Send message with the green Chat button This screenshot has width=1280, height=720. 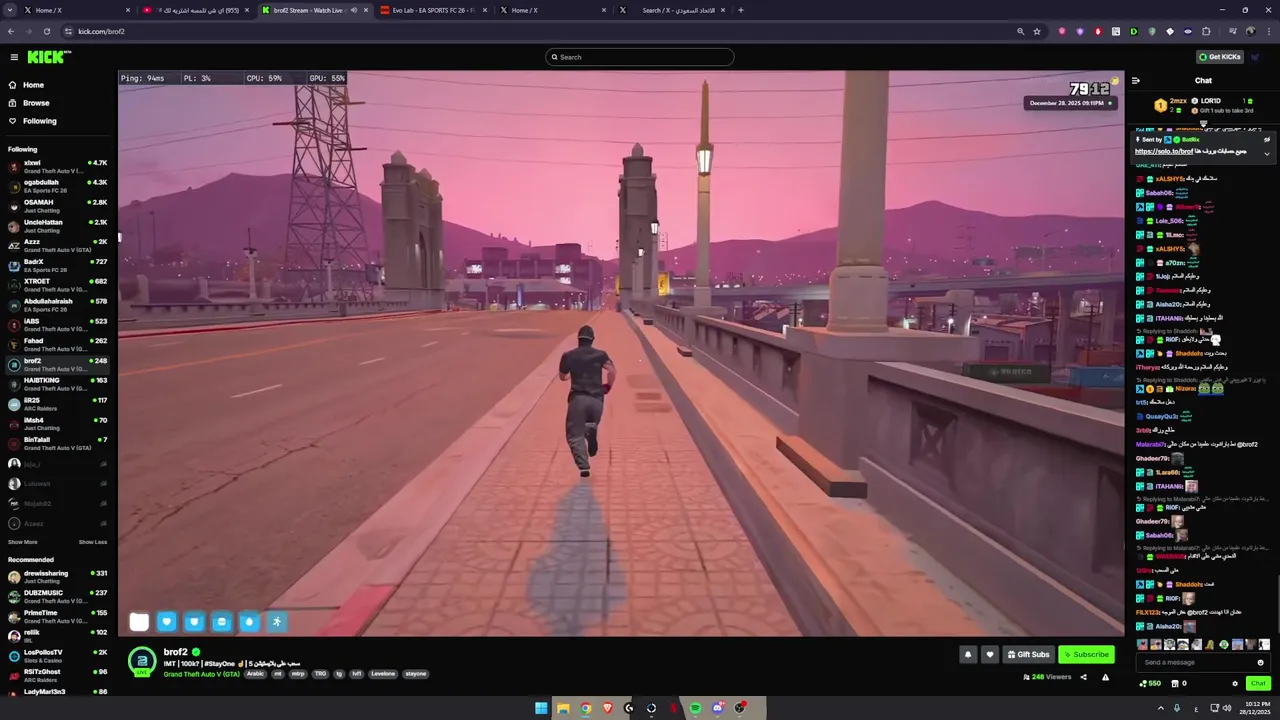(x=1258, y=684)
